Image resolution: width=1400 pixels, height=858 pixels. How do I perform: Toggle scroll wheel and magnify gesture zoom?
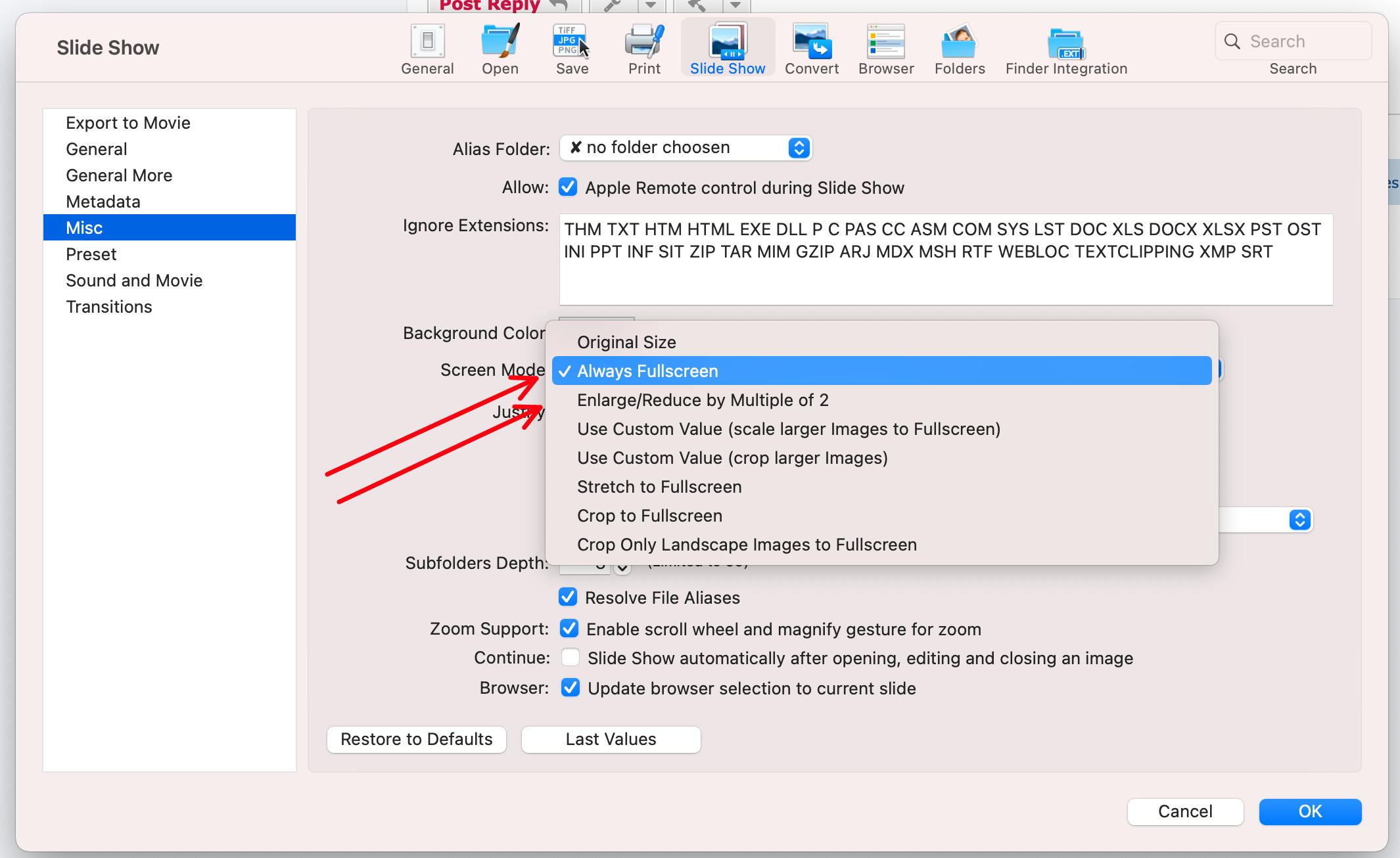pyautogui.click(x=569, y=629)
